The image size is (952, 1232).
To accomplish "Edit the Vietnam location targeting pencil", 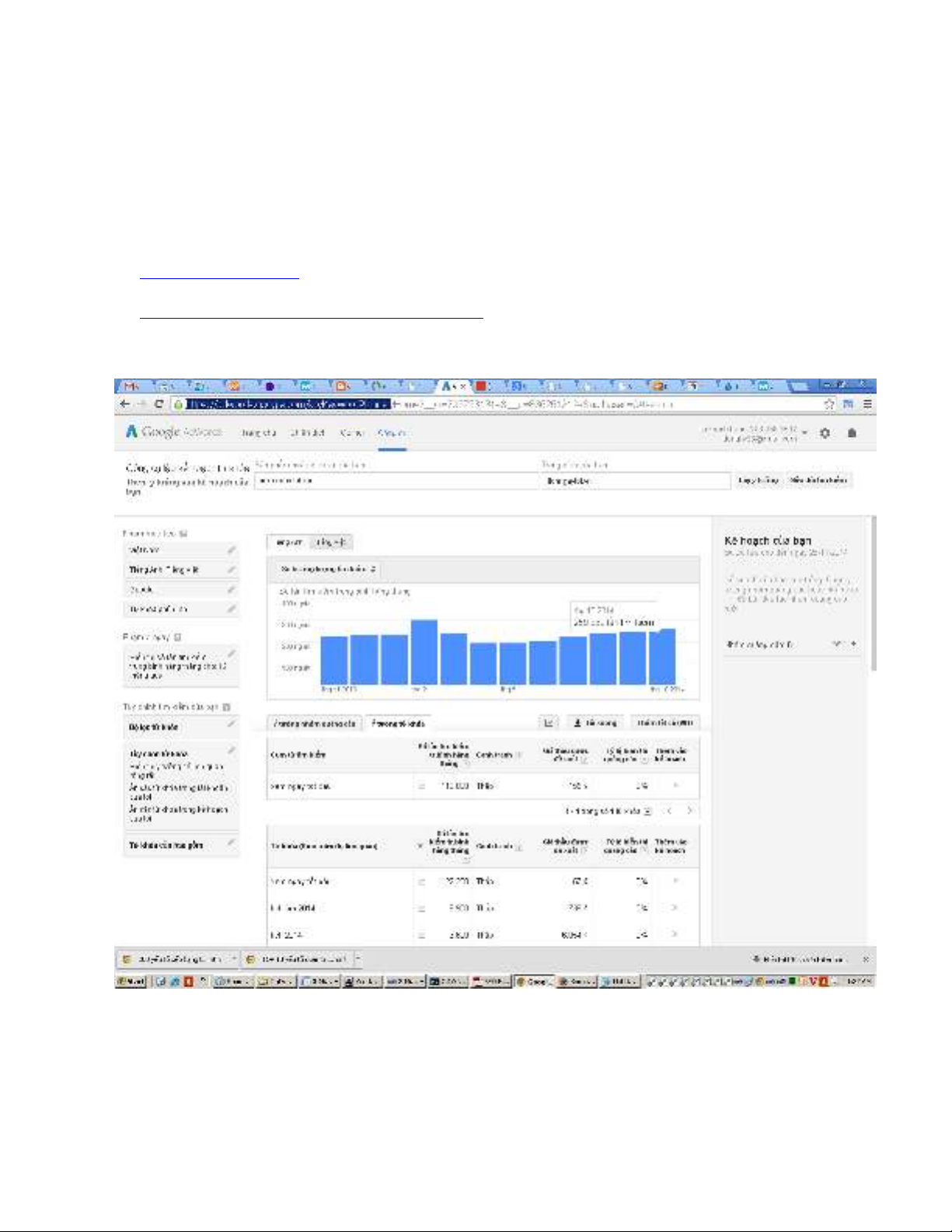I will pyautogui.click(x=231, y=550).
